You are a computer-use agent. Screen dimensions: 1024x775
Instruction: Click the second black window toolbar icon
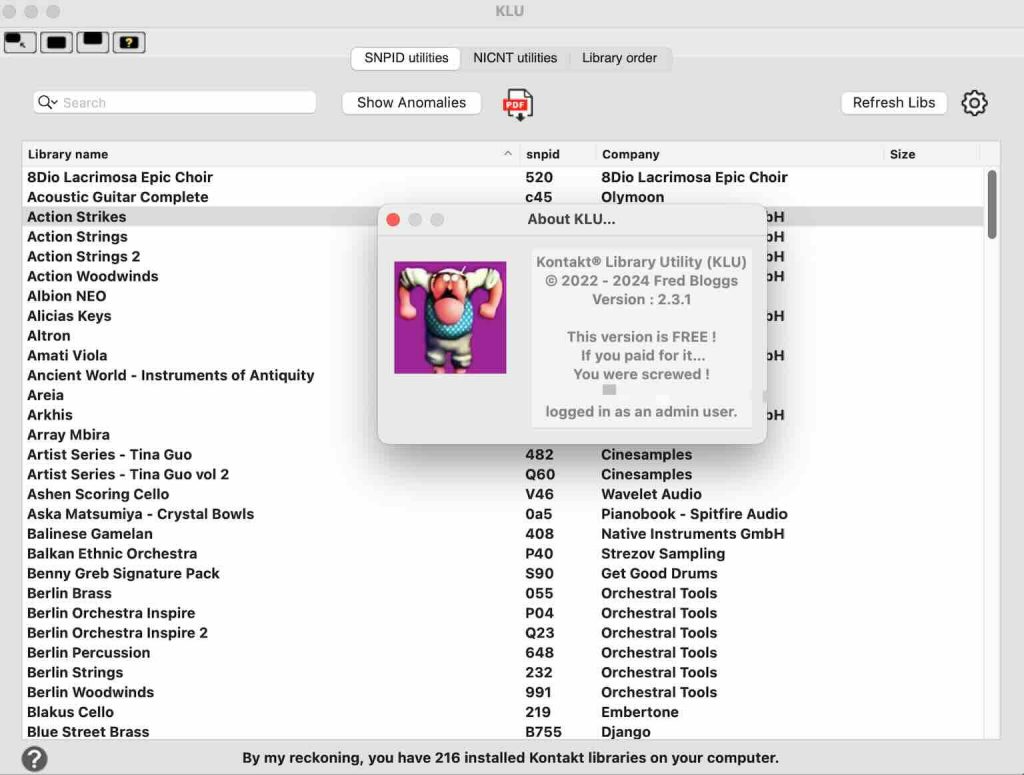click(x=56, y=42)
